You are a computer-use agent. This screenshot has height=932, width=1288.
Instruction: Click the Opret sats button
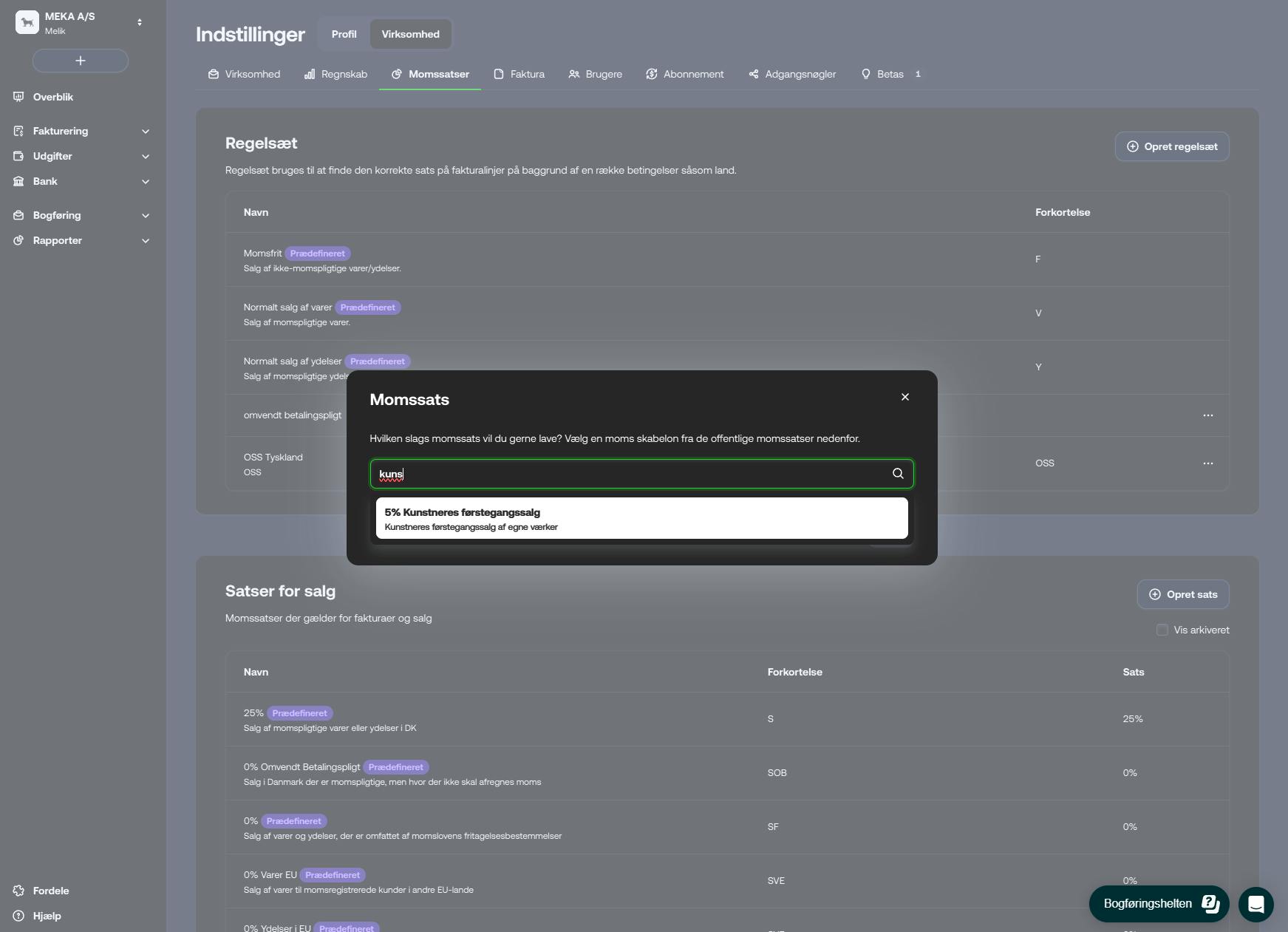(1183, 594)
